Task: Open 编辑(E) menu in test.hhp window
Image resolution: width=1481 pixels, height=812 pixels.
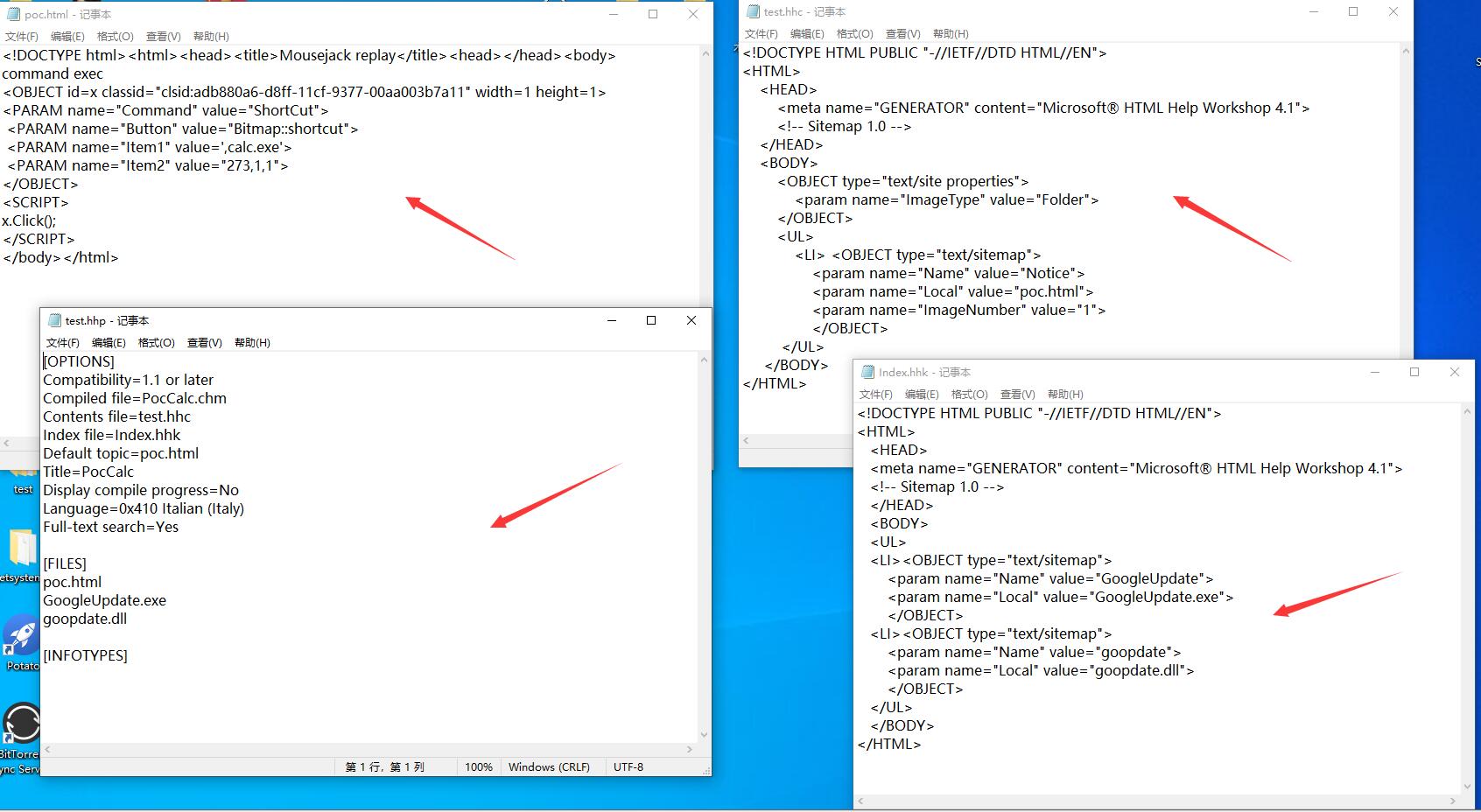Action: tap(109, 342)
